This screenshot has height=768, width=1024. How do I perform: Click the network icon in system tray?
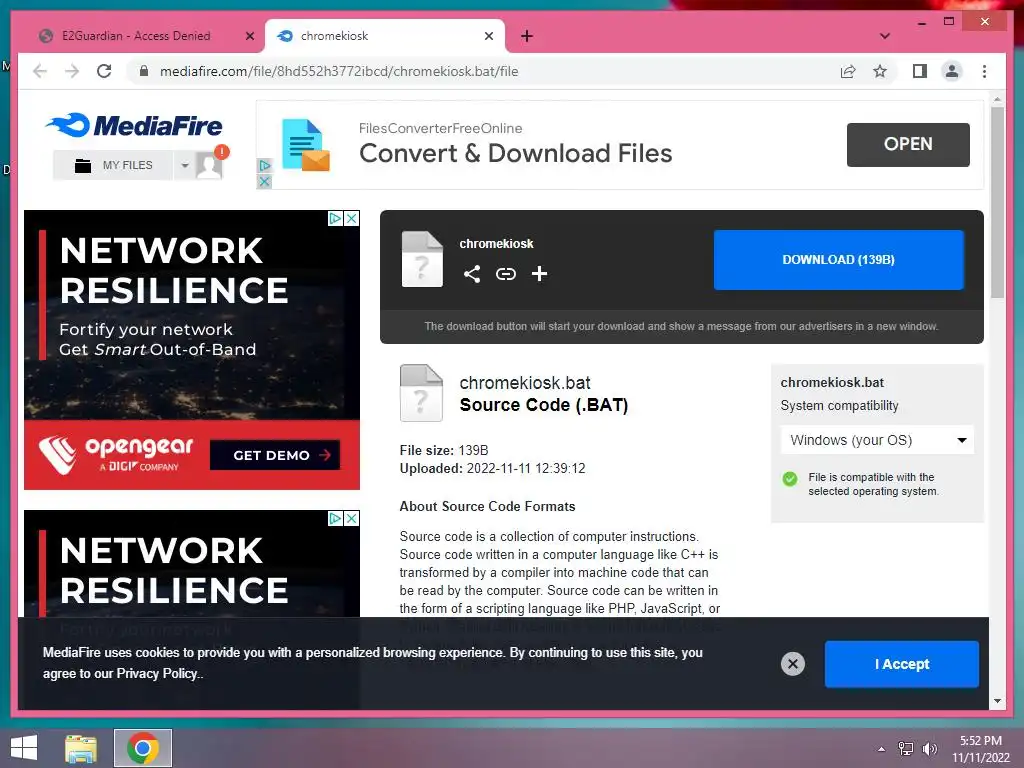tap(905, 748)
